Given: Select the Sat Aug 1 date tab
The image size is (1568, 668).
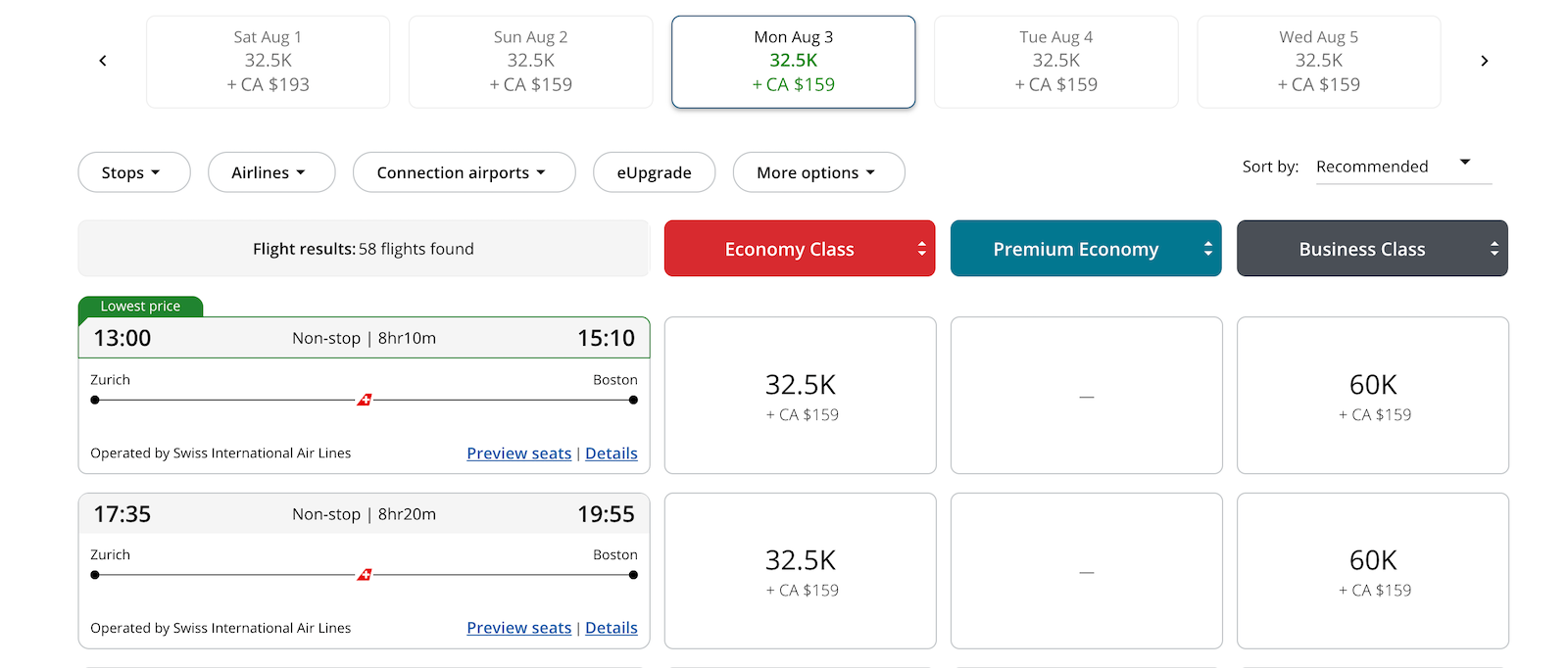Looking at the screenshot, I should (x=268, y=62).
